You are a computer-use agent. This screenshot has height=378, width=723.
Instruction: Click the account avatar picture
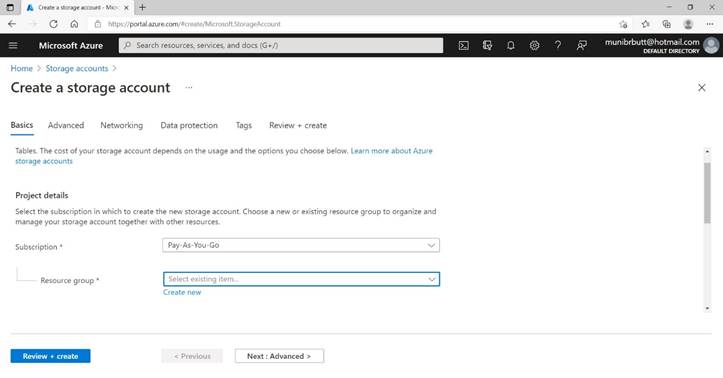click(711, 45)
